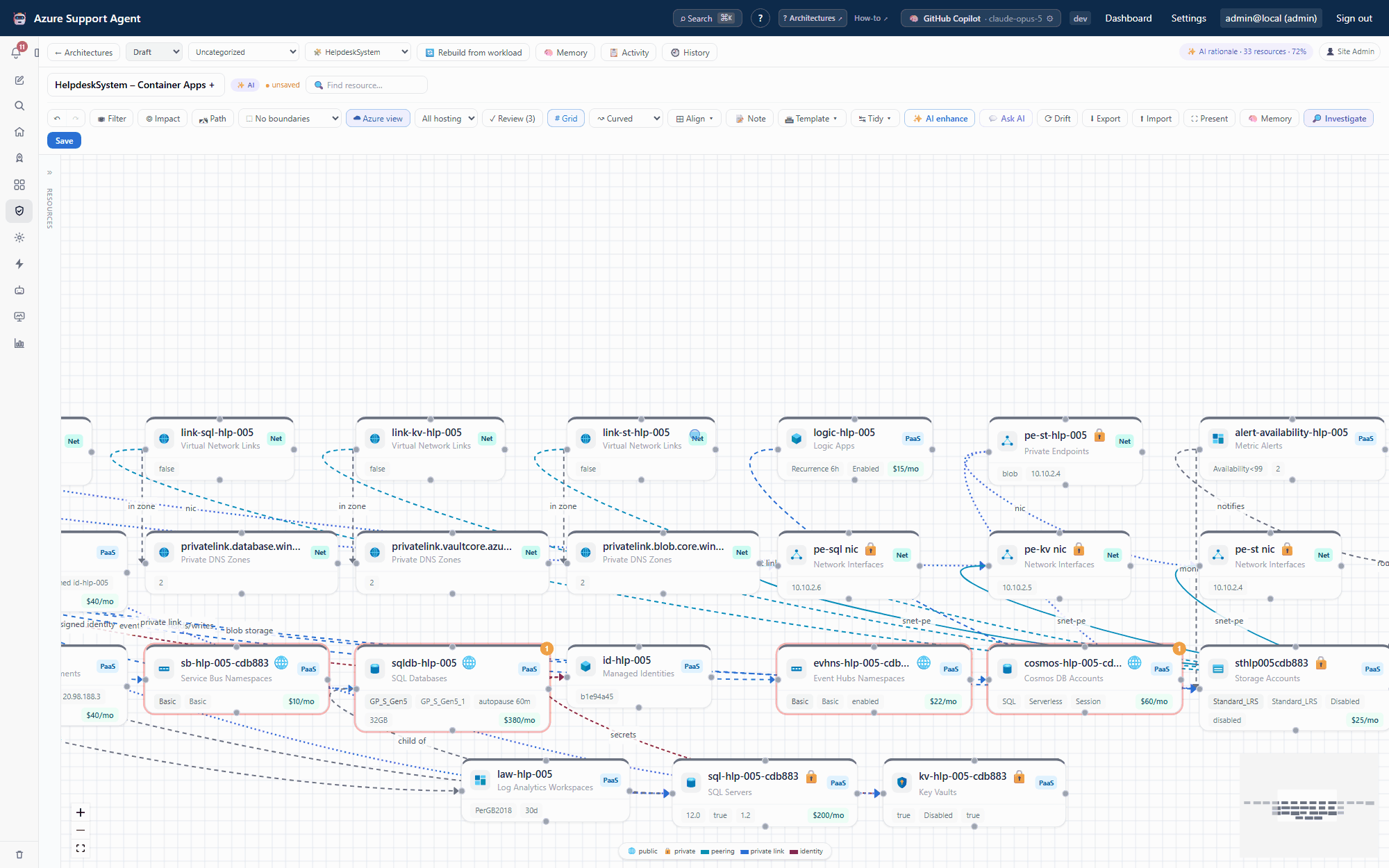Open the Architectures help link in header
This screenshot has width=1389, height=868.
(x=812, y=19)
